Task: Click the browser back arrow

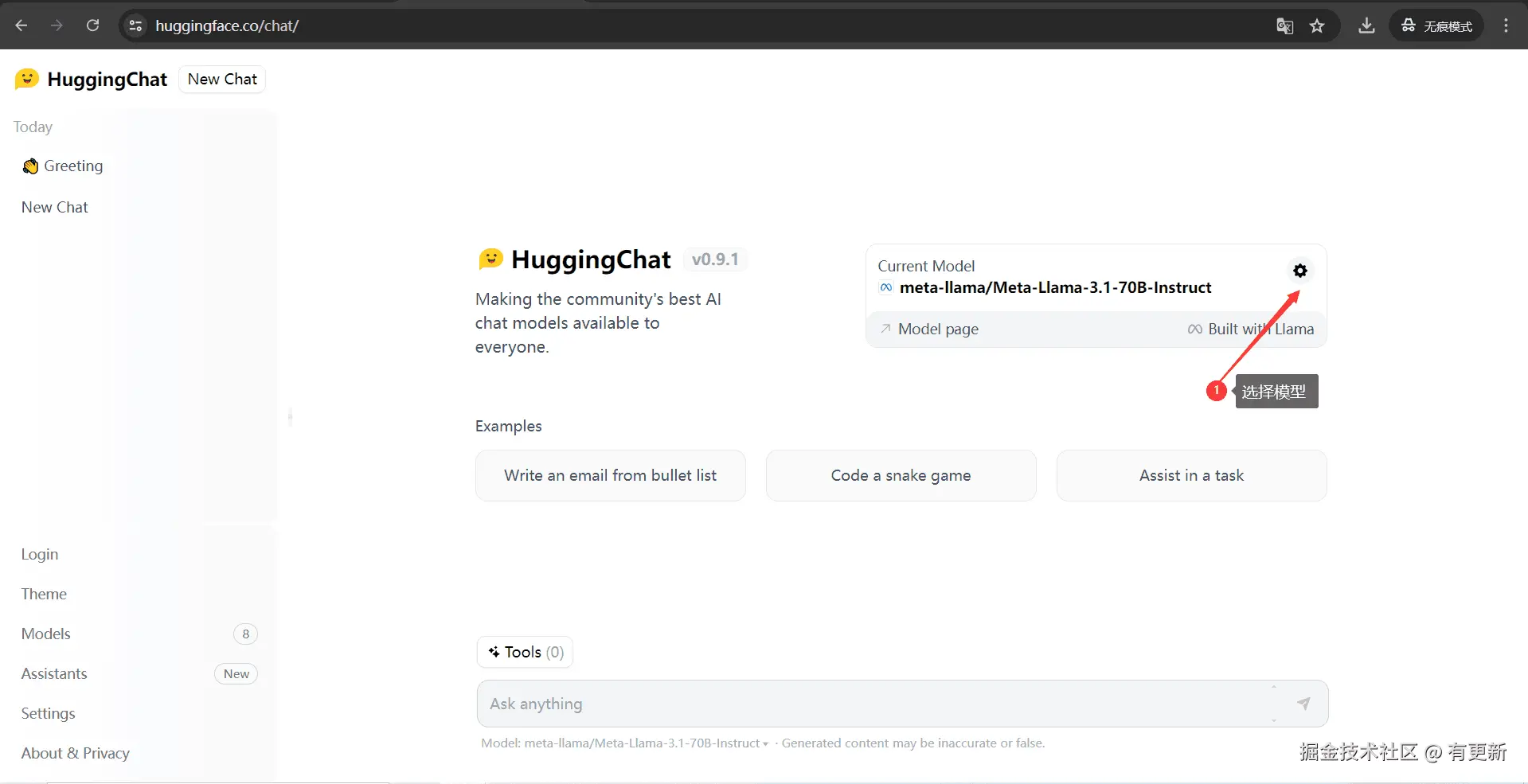Action: (21, 25)
